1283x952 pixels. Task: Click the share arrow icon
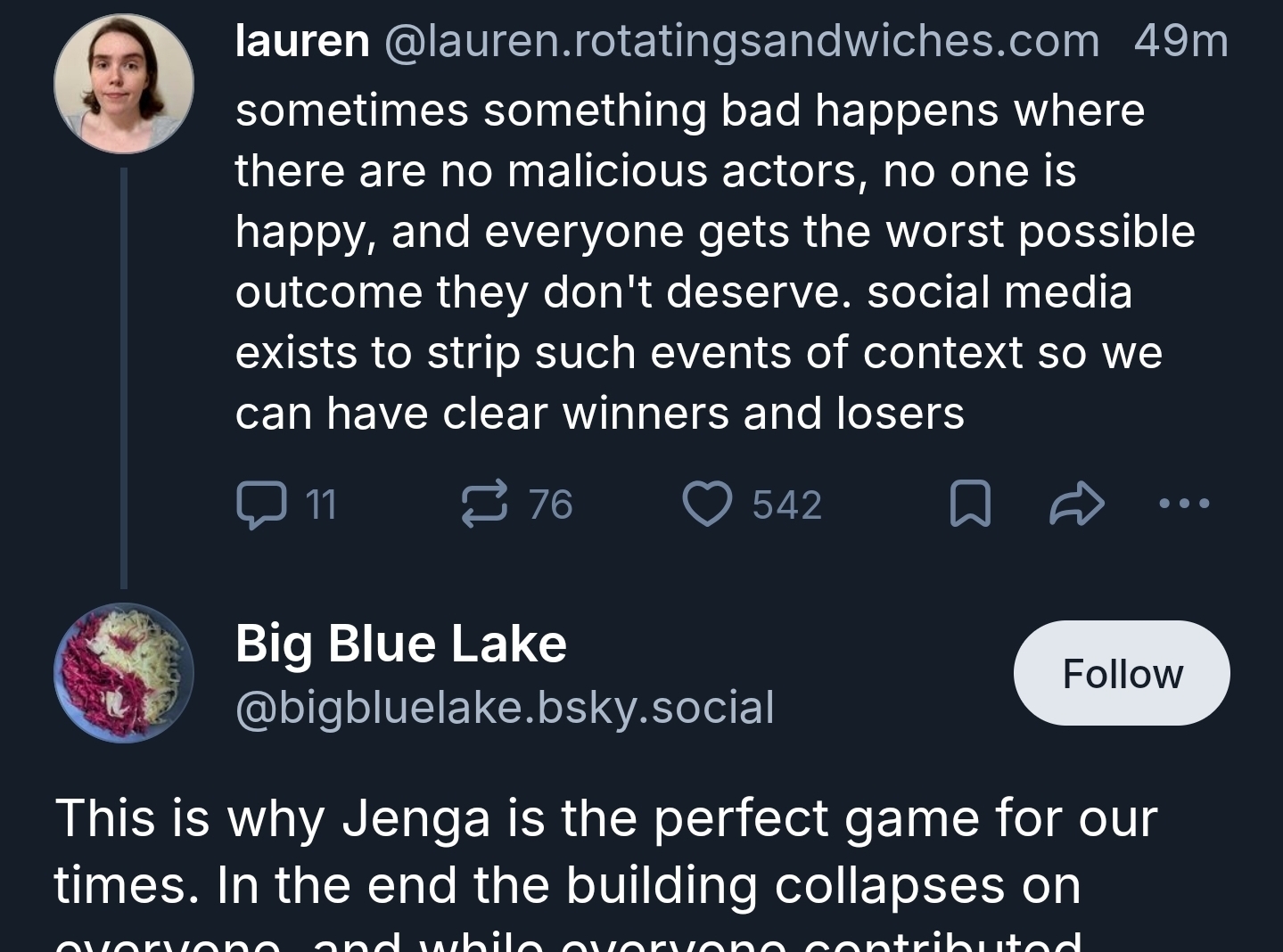1076,505
